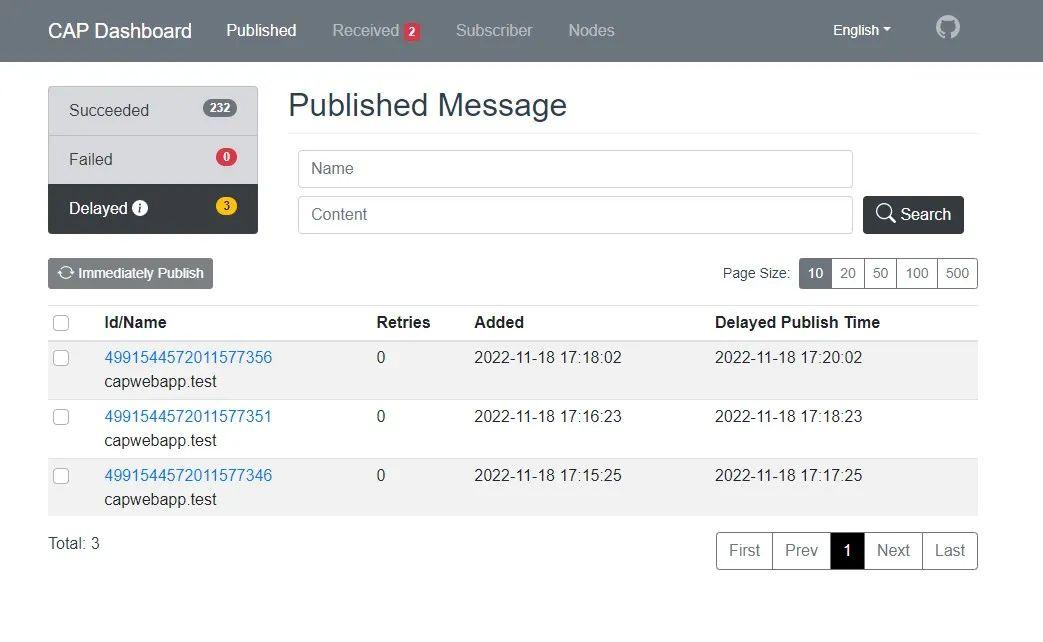Check the box for message ending 577346

(x=61, y=476)
